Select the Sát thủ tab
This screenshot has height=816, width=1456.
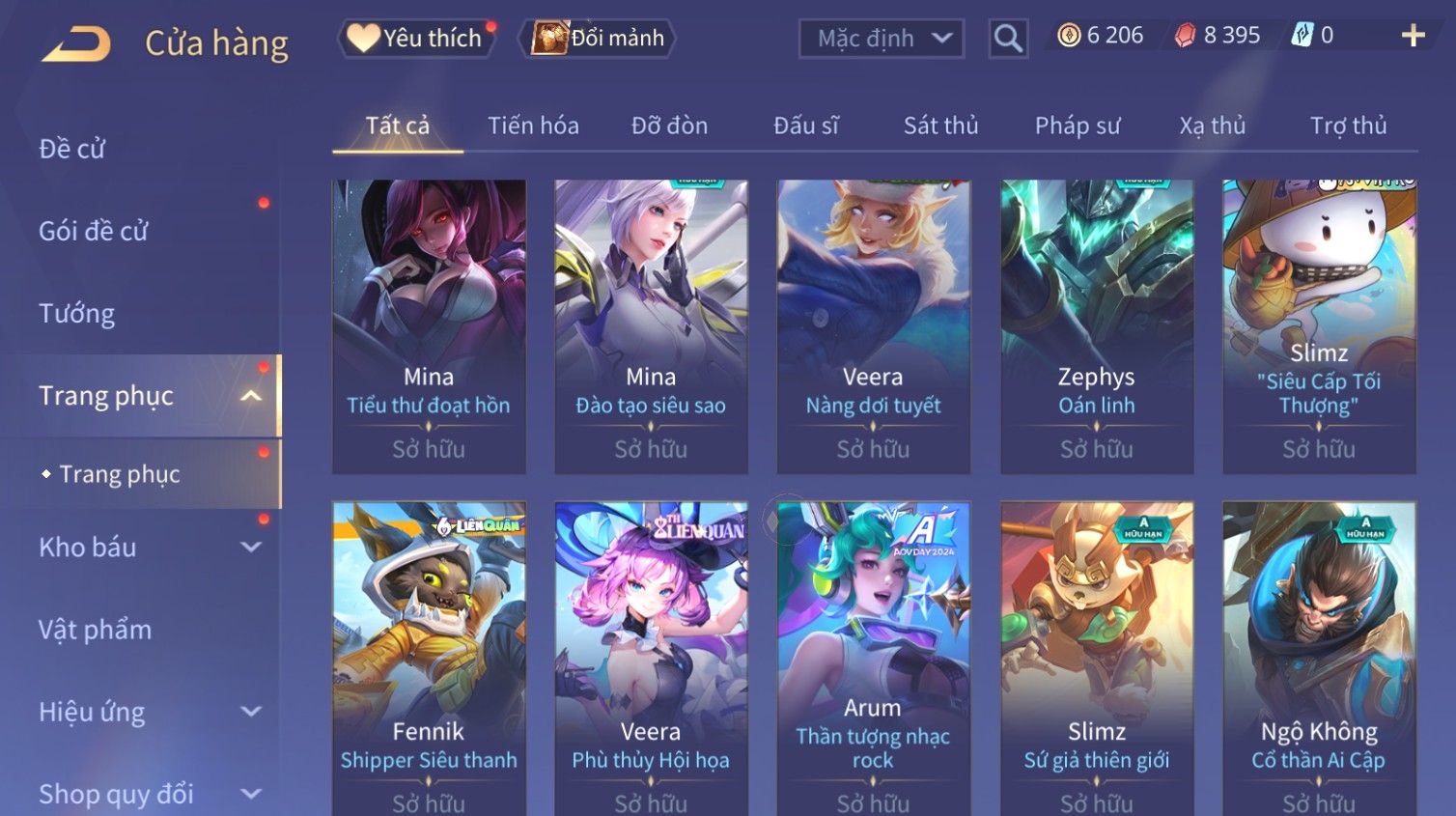point(940,126)
